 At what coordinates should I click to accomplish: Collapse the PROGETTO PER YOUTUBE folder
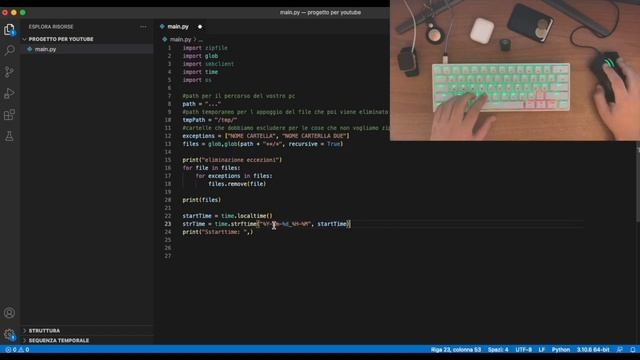(x=61, y=39)
